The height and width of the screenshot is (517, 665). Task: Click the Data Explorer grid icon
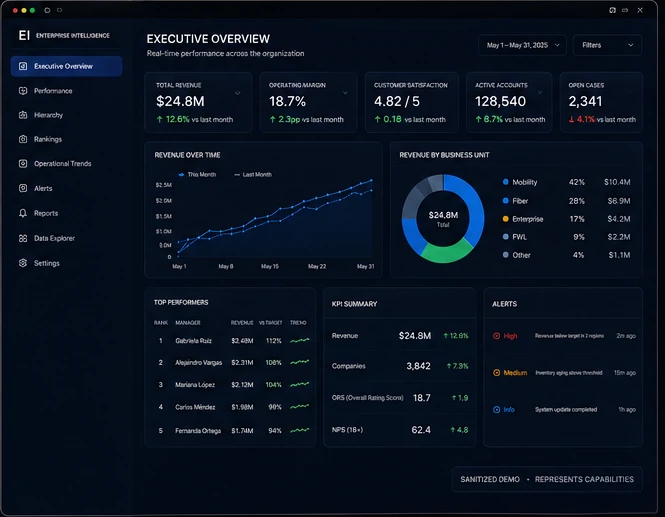coord(23,238)
